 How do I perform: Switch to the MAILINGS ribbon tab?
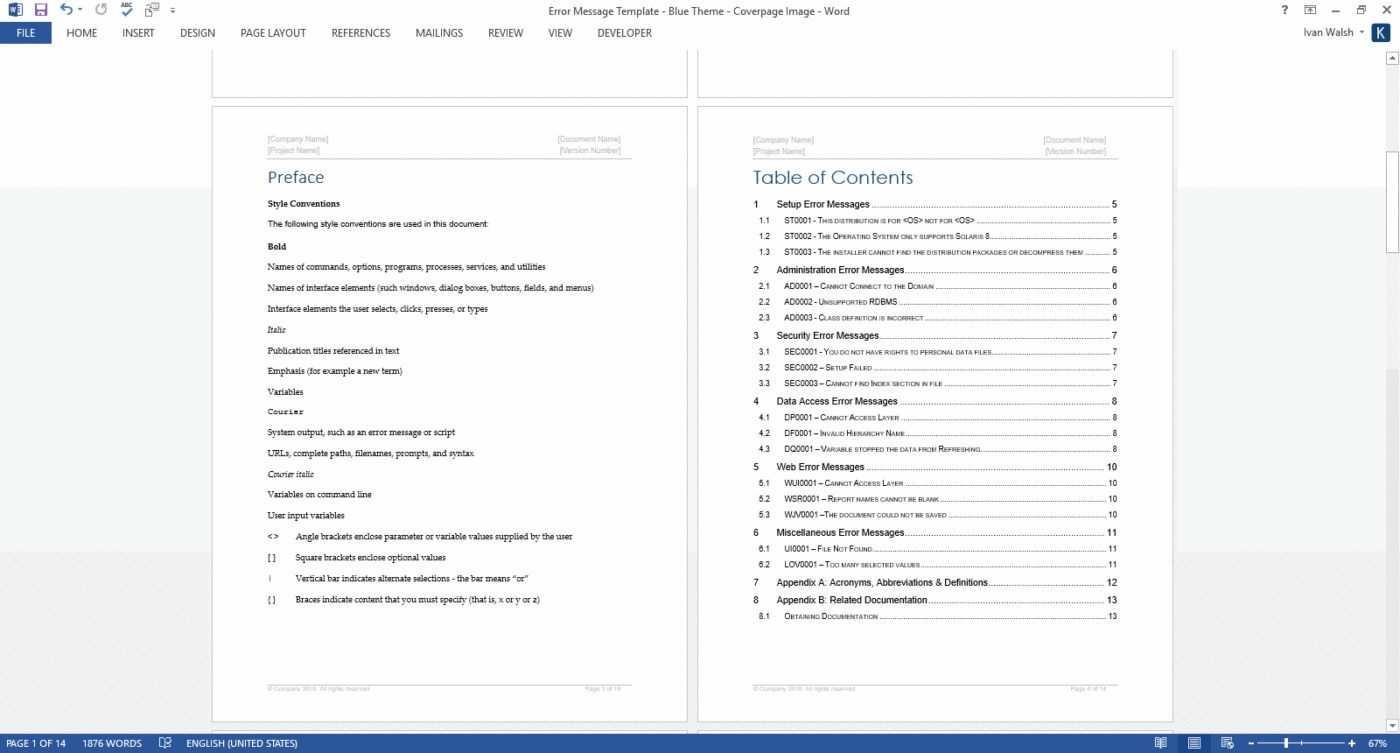point(438,32)
